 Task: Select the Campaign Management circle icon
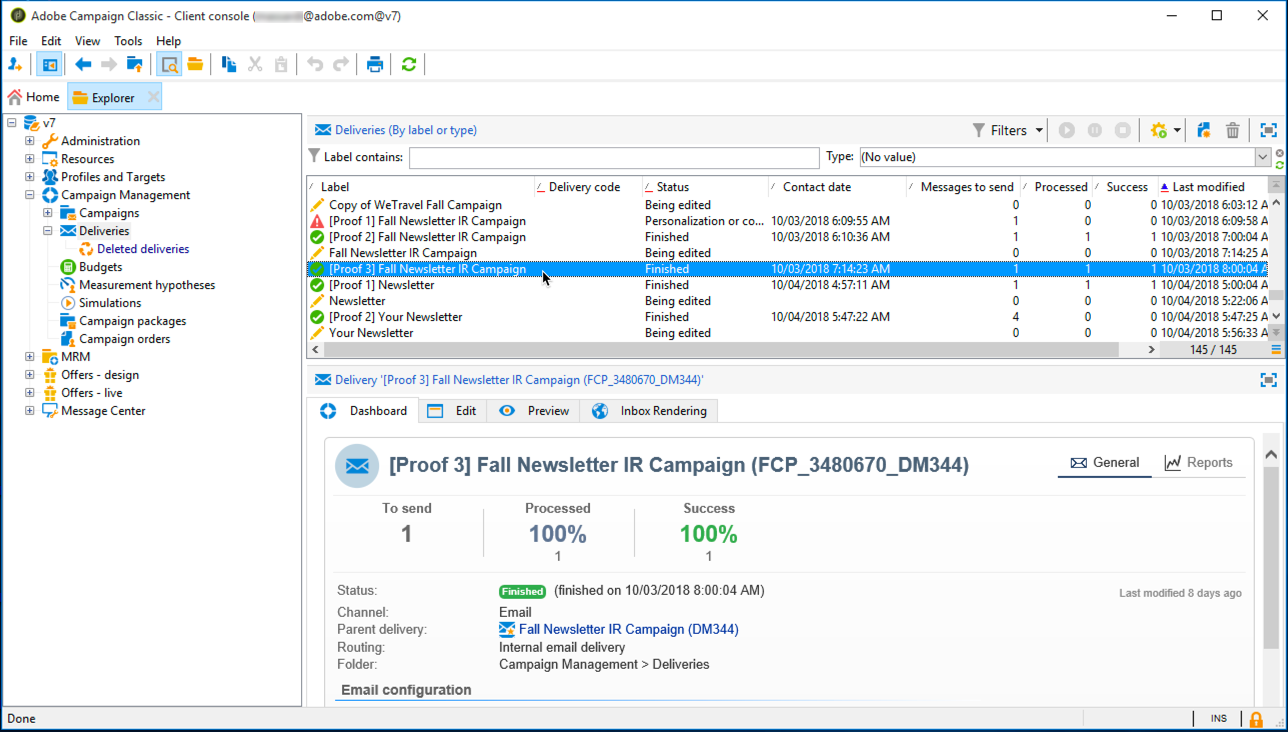pos(50,195)
